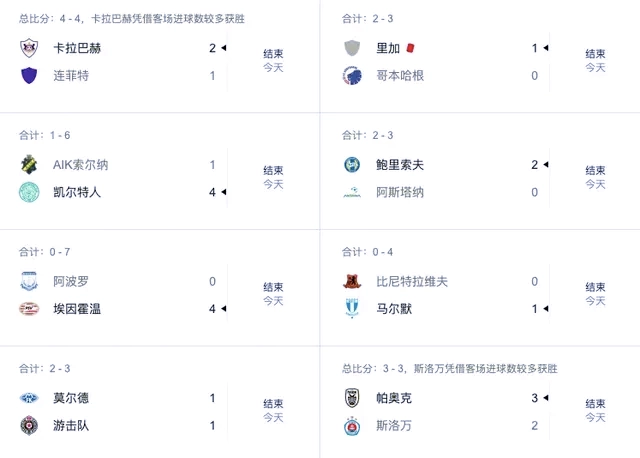Open the 鲍里索夫 team name link

pos(400,165)
